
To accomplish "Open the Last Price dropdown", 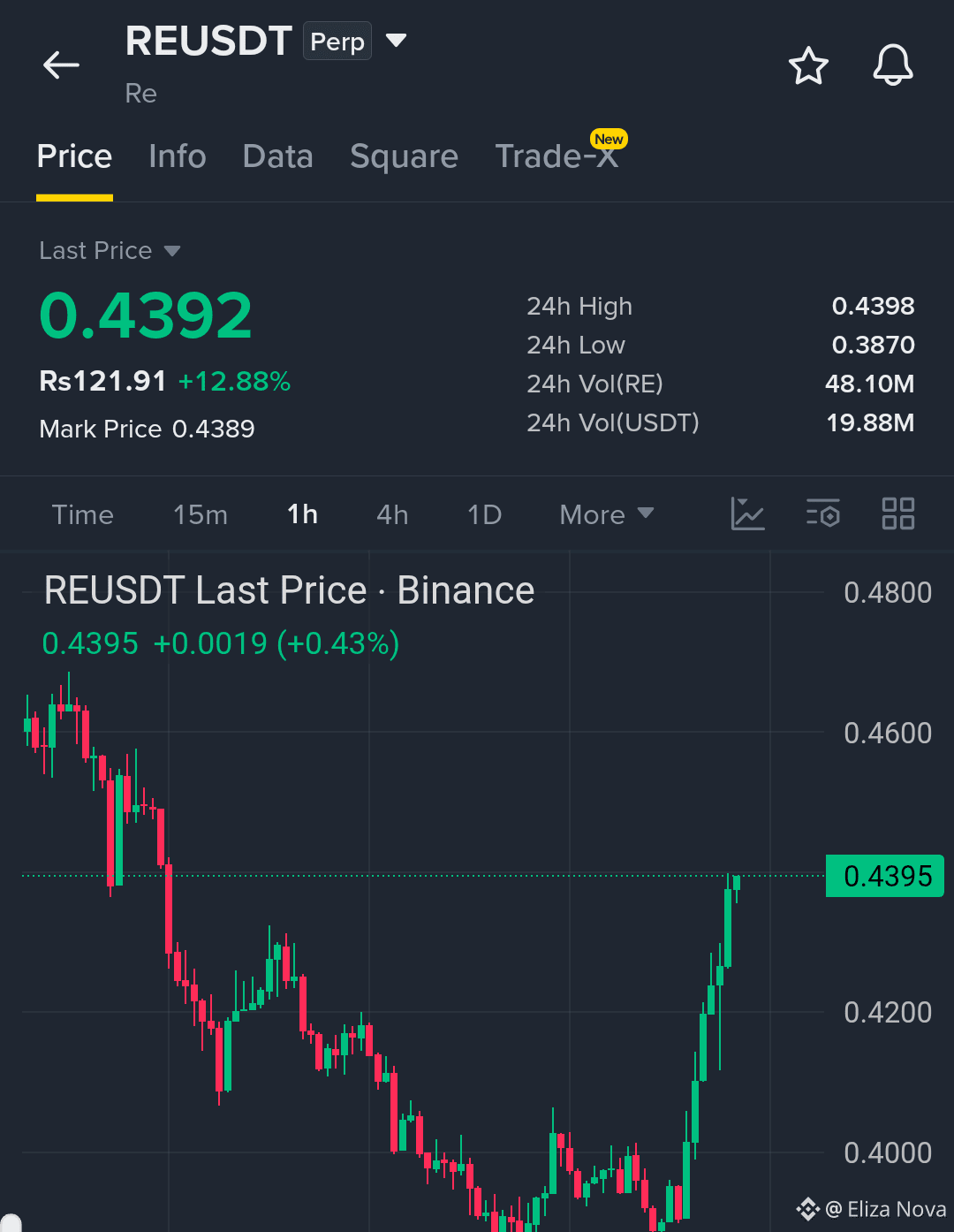I will (x=110, y=251).
